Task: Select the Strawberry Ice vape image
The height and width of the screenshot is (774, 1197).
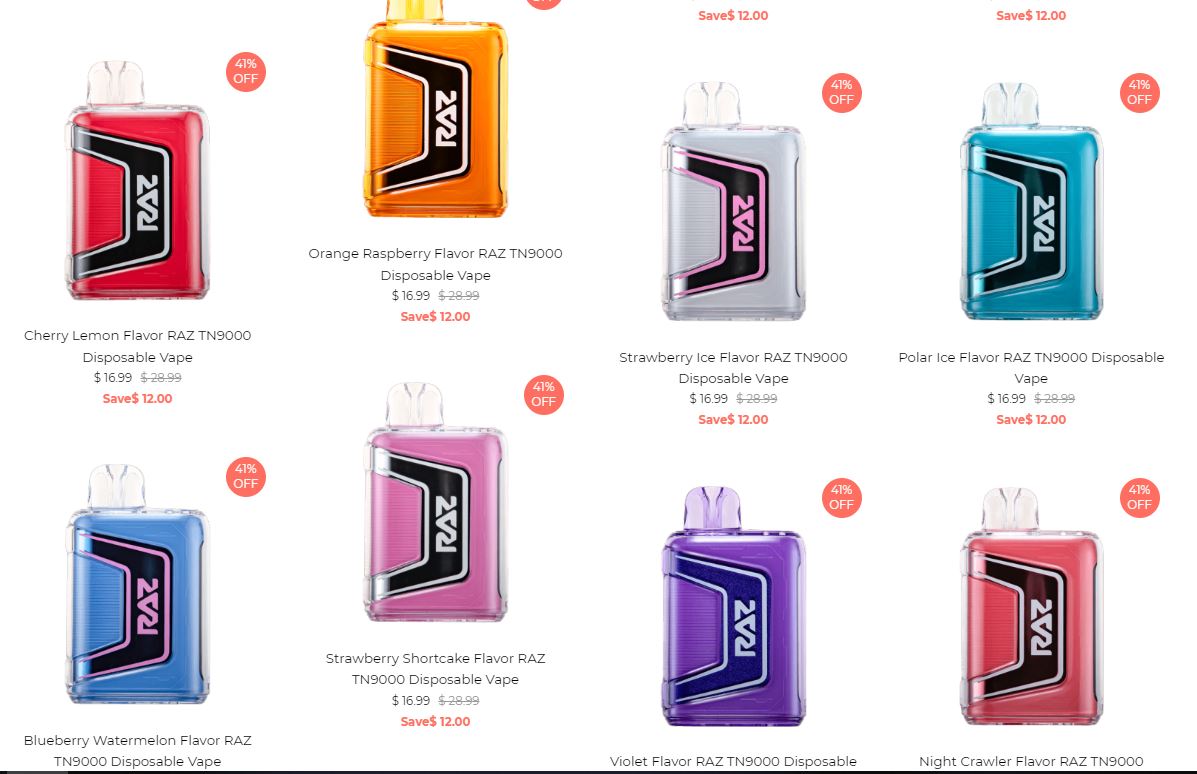Action: (734, 202)
